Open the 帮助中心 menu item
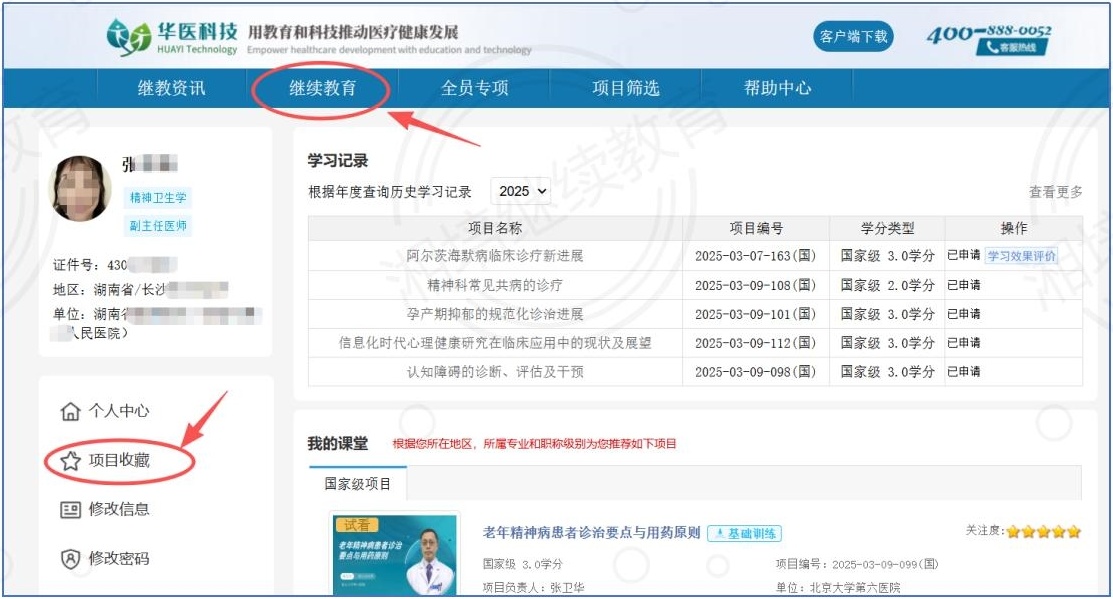 (x=777, y=88)
